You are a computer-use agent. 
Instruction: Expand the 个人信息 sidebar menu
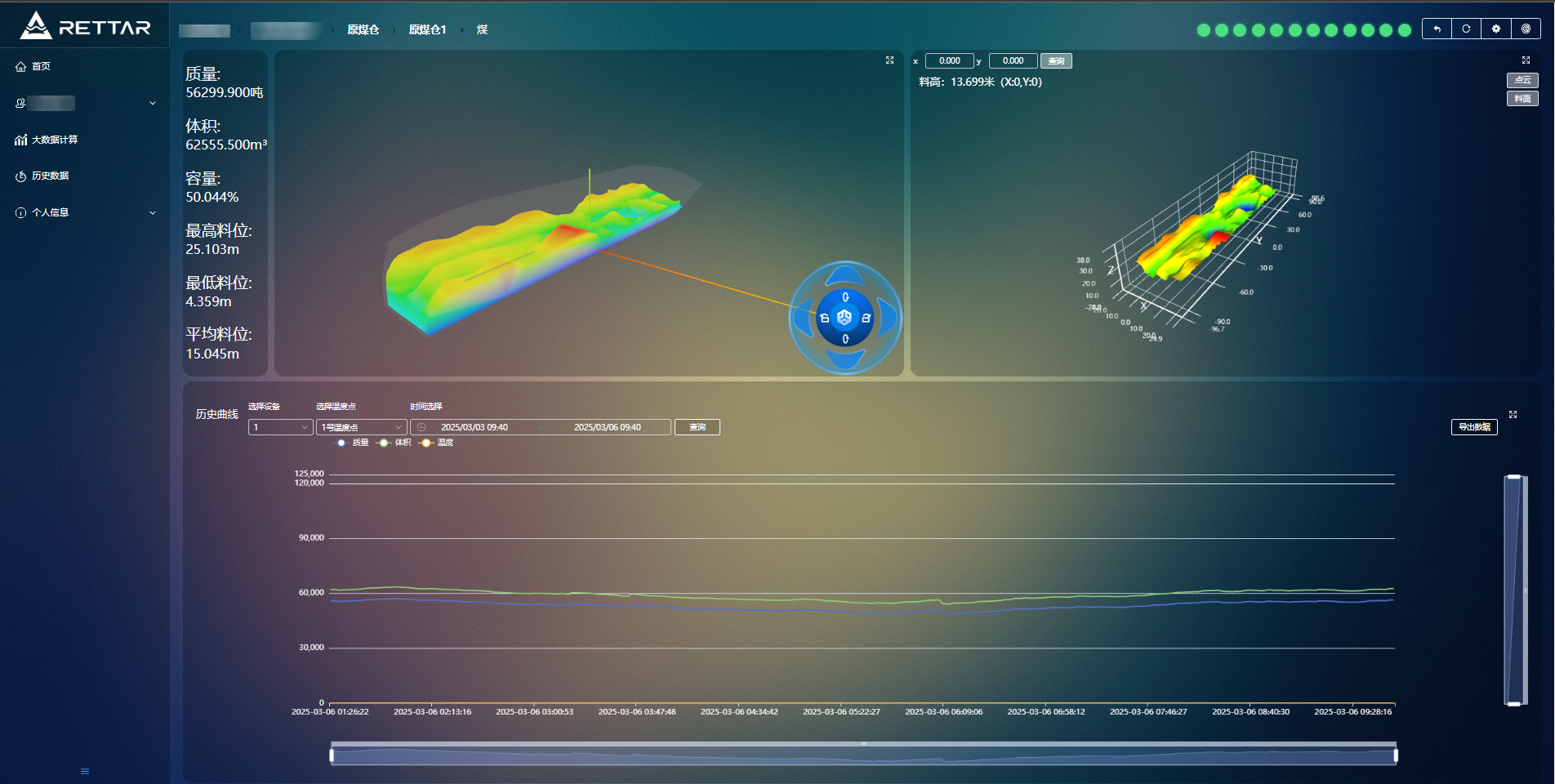86,212
